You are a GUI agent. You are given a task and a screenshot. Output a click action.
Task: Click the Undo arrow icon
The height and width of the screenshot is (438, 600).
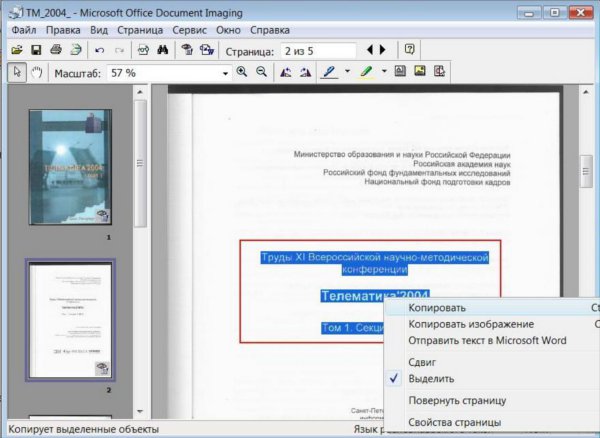(99, 50)
